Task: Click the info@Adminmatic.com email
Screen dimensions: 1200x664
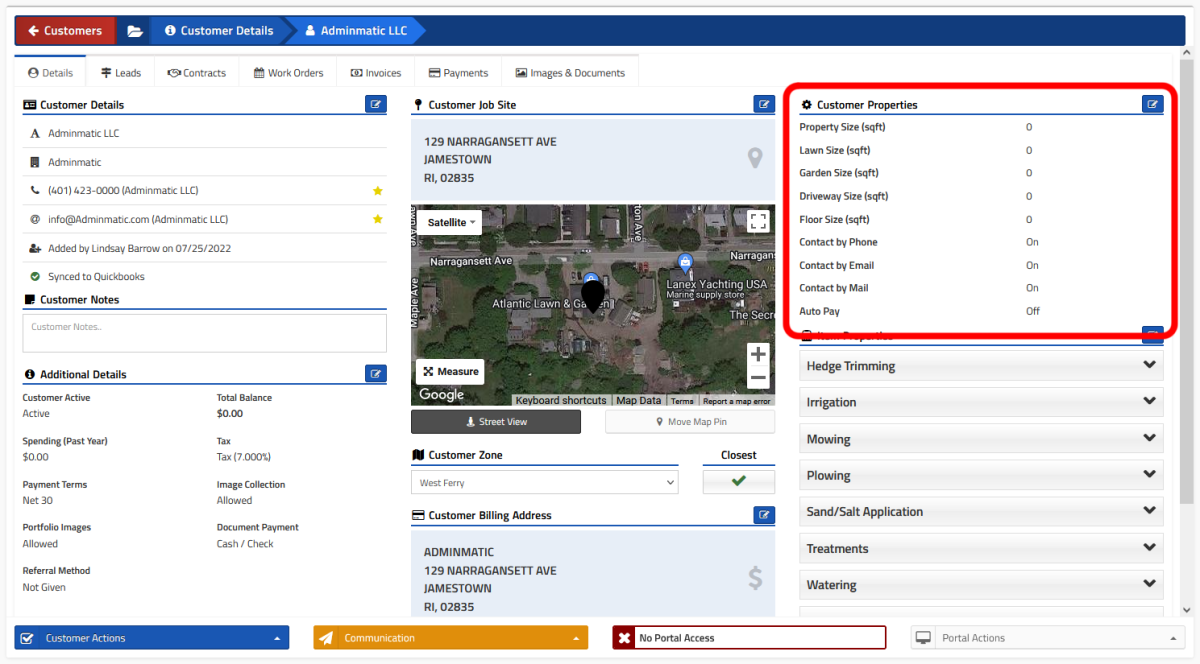Action: [138, 219]
